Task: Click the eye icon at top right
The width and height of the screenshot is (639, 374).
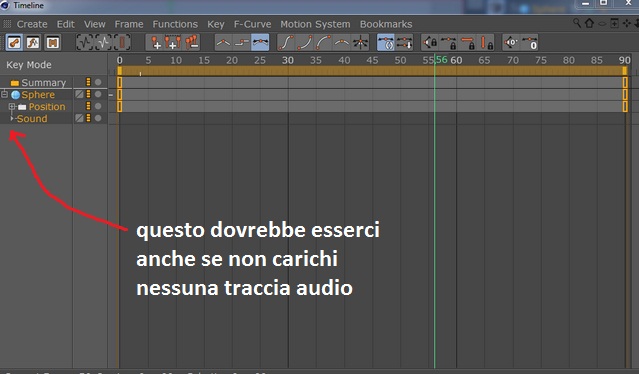Action: point(602,24)
